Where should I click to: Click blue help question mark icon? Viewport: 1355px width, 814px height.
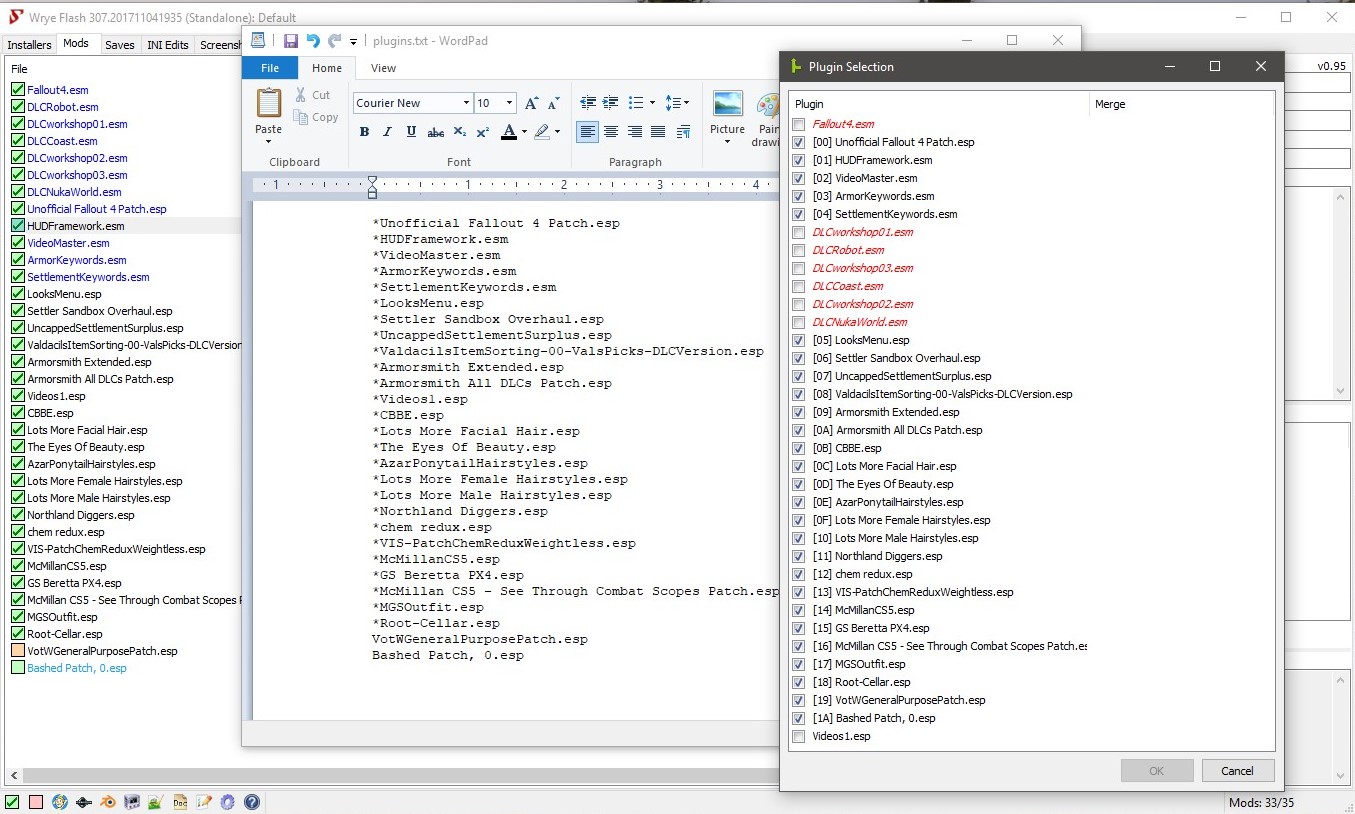(x=252, y=802)
